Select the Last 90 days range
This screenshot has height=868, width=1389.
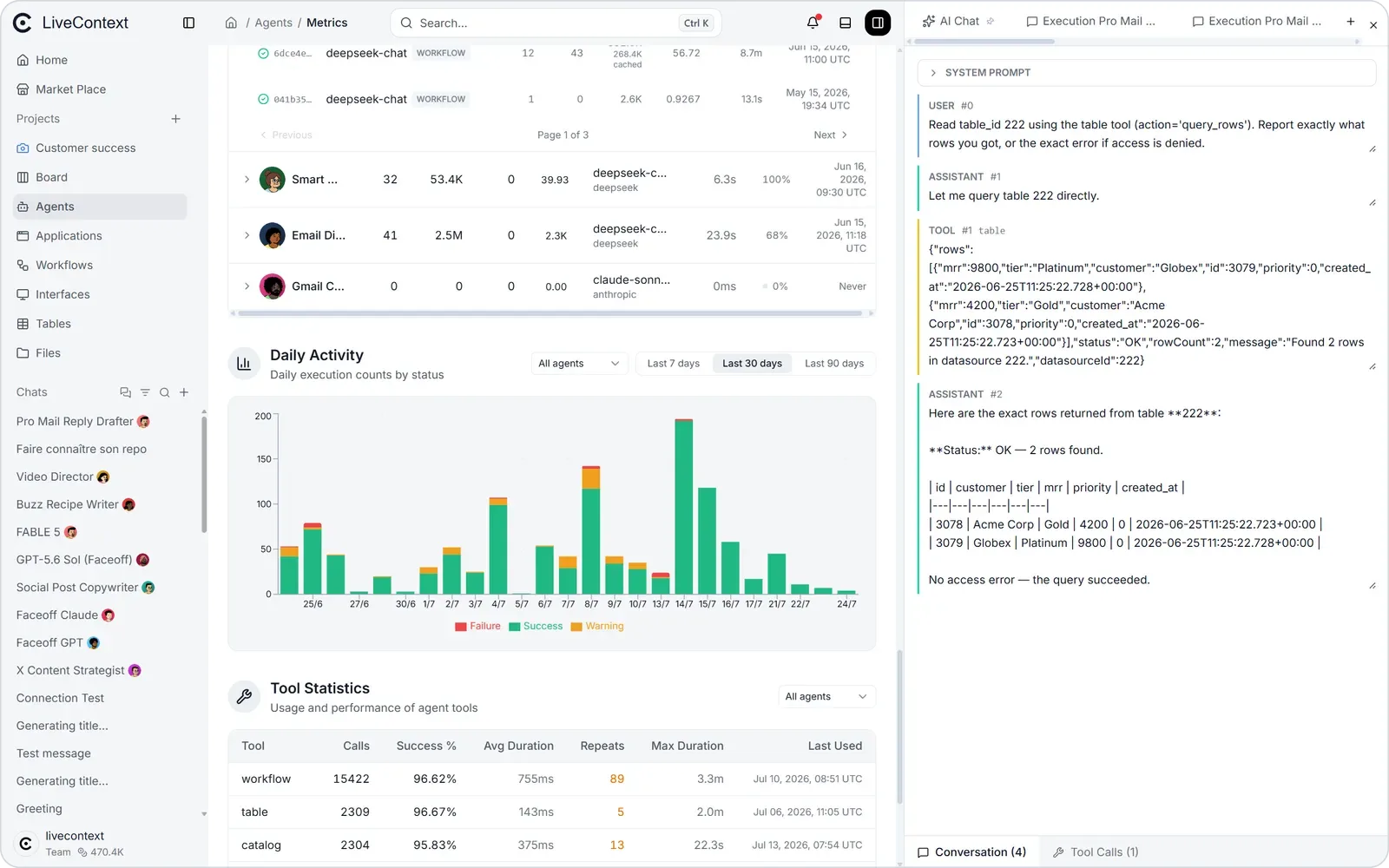click(833, 364)
